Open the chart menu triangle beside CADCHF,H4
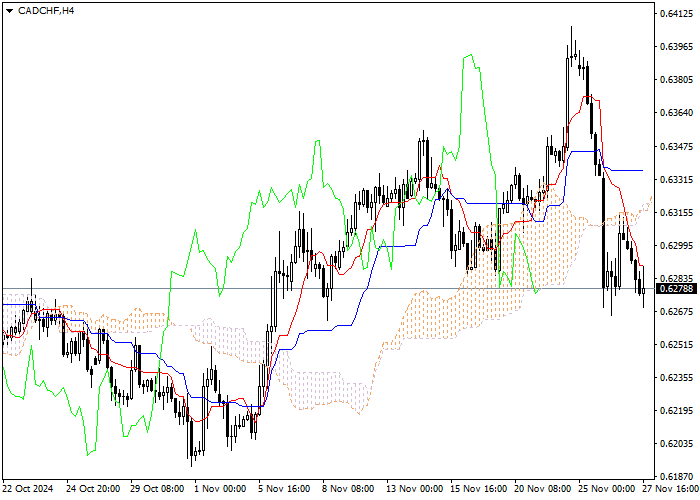The image size is (700, 500). click(x=9, y=11)
